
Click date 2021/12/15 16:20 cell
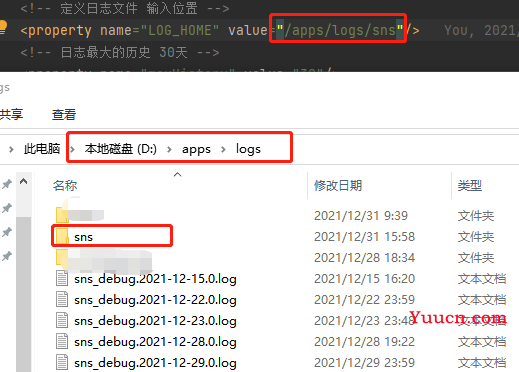(364, 279)
